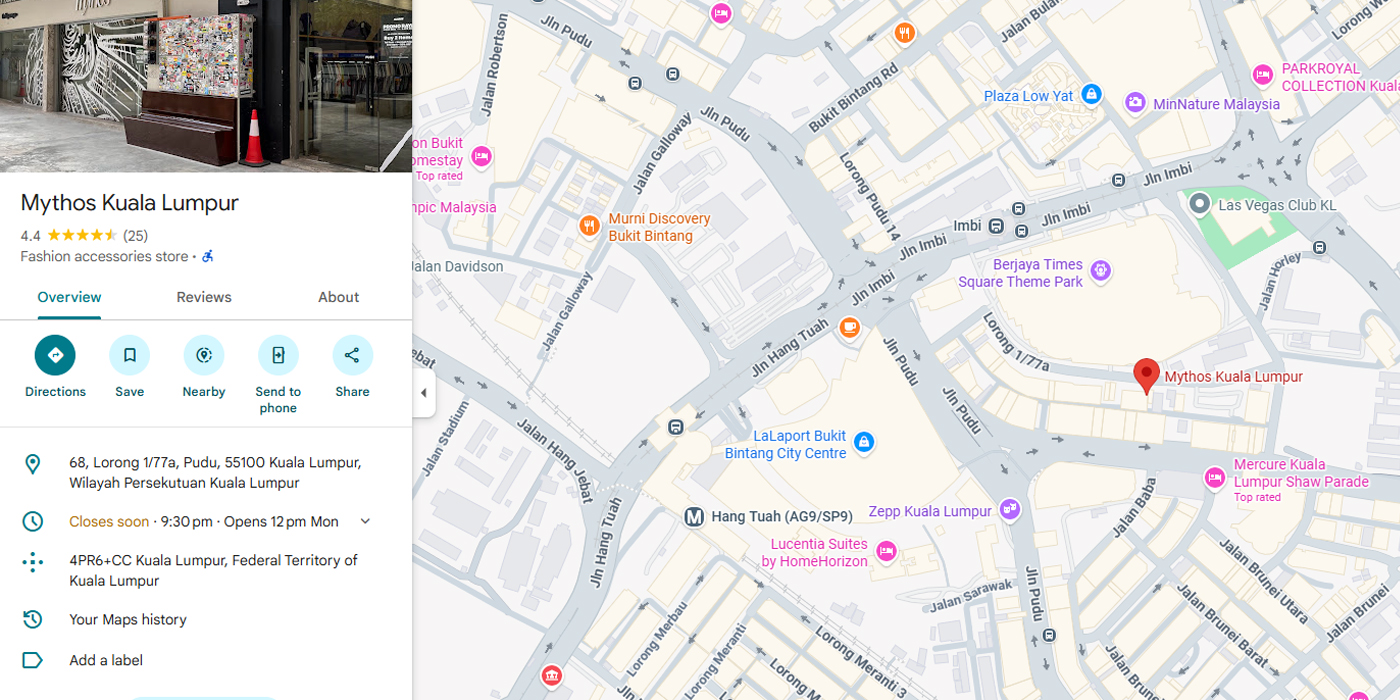Click the Maps history icon
The width and height of the screenshot is (1400, 700).
pos(33,619)
